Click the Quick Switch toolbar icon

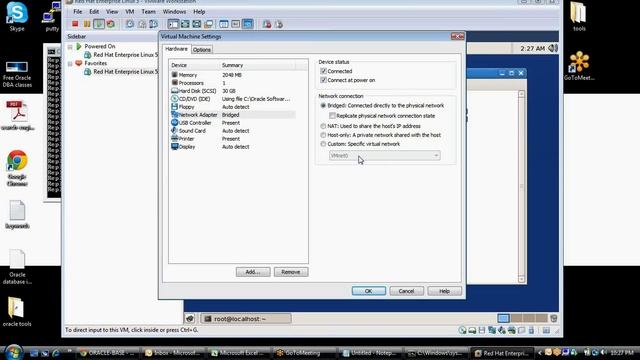click(x=185, y=24)
